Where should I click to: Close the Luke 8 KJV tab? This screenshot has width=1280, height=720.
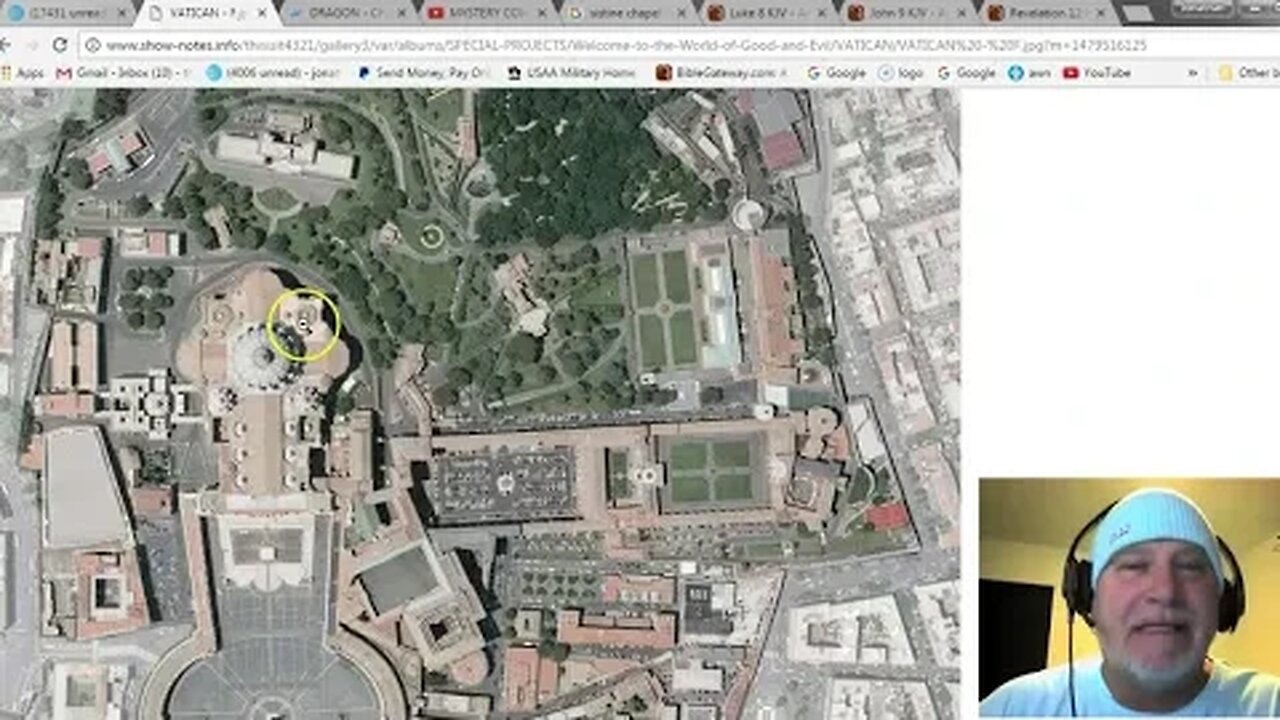pyautogui.click(x=824, y=13)
